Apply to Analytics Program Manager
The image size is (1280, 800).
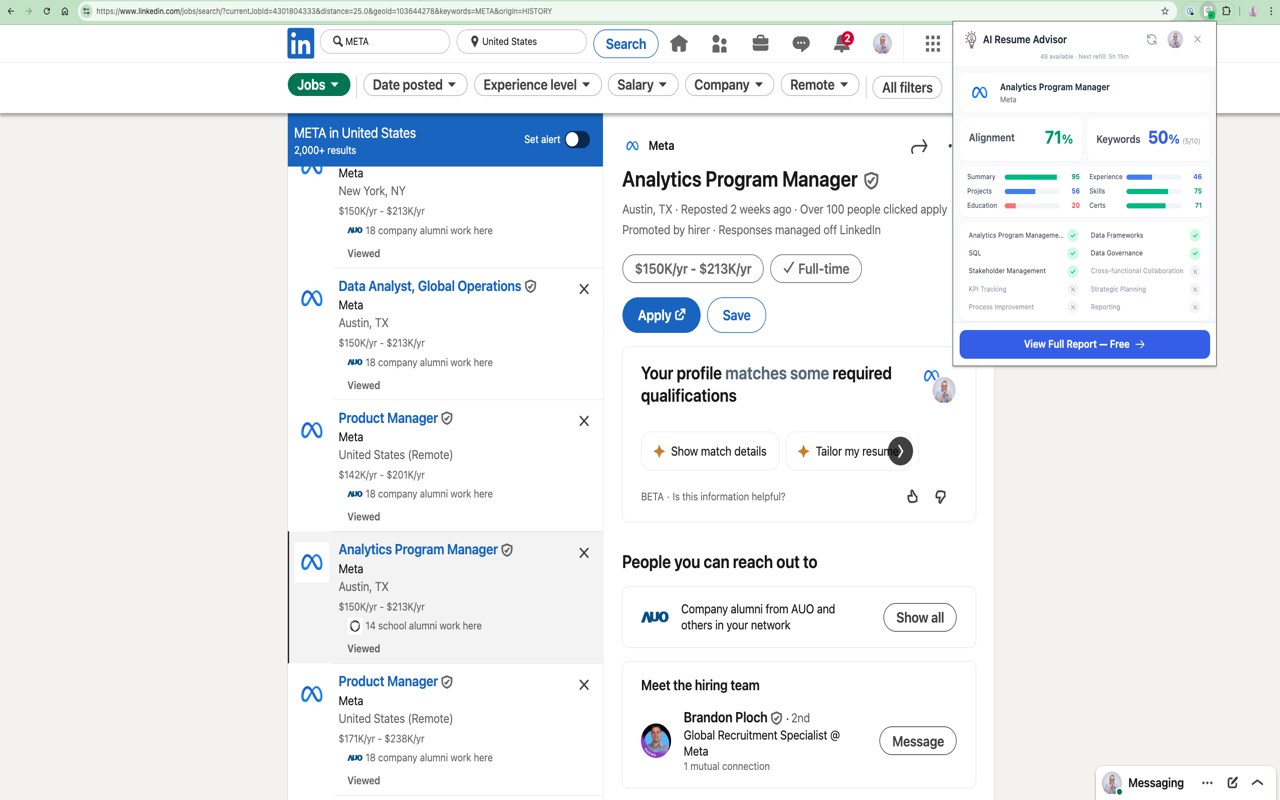(661, 315)
